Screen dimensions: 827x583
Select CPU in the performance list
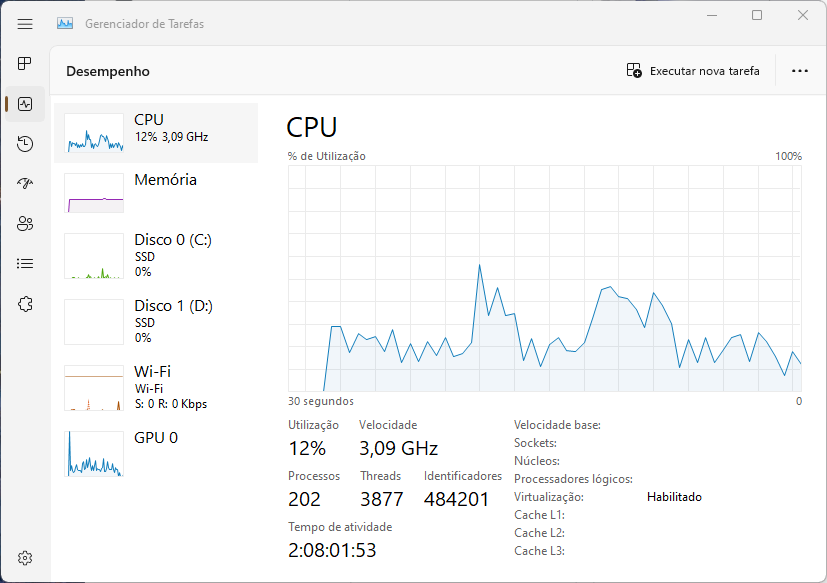point(156,132)
